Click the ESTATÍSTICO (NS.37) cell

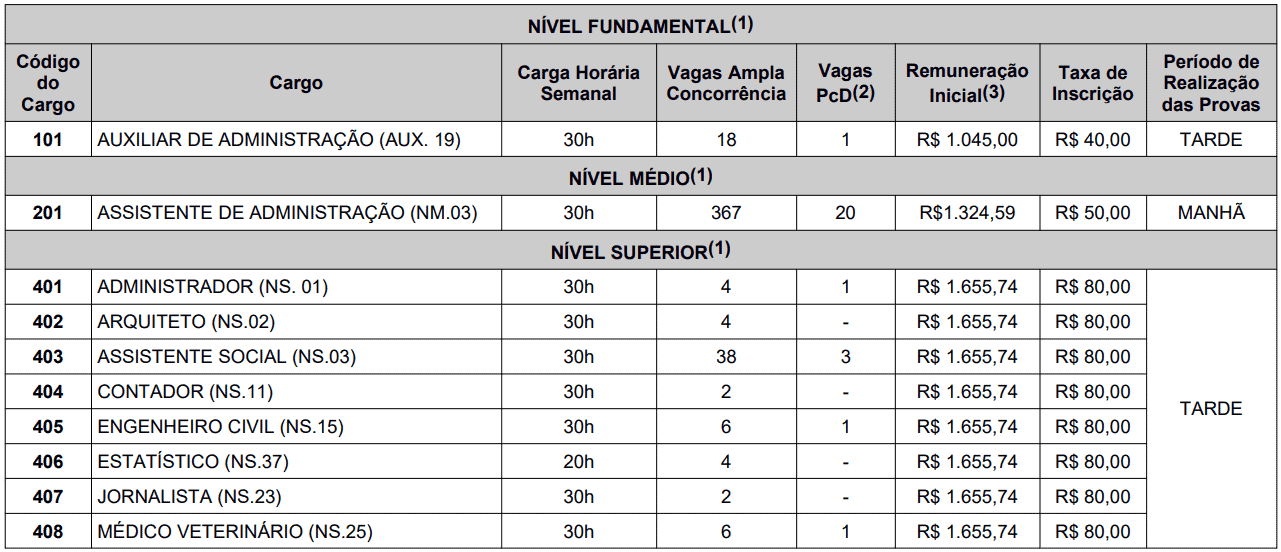pos(296,462)
